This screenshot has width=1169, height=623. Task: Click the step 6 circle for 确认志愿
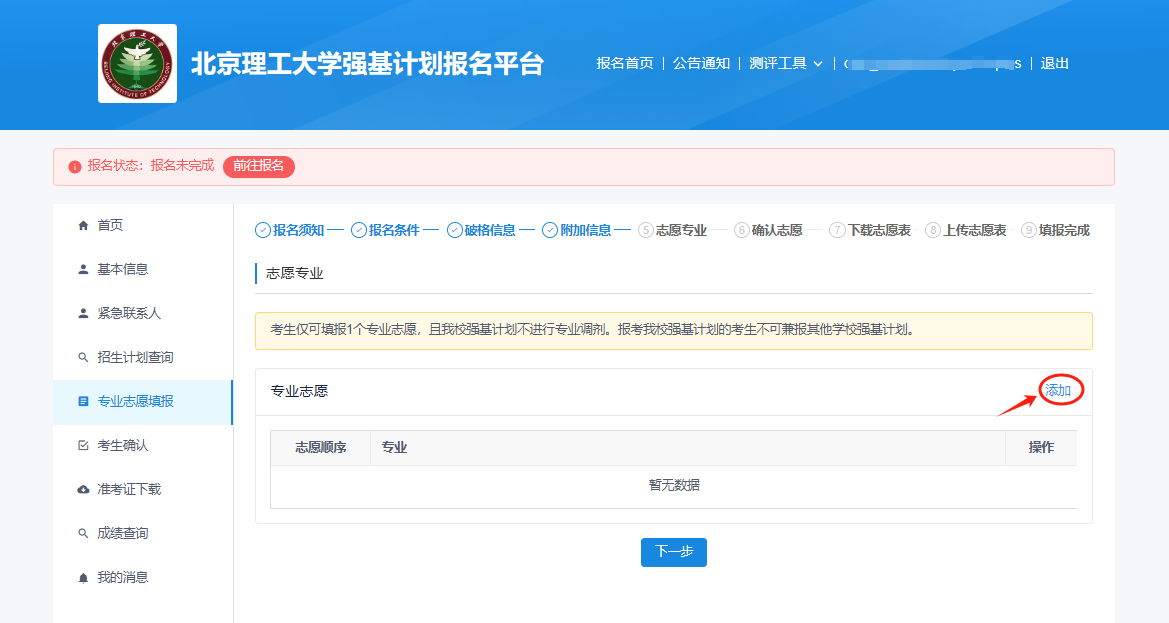tap(741, 230)
